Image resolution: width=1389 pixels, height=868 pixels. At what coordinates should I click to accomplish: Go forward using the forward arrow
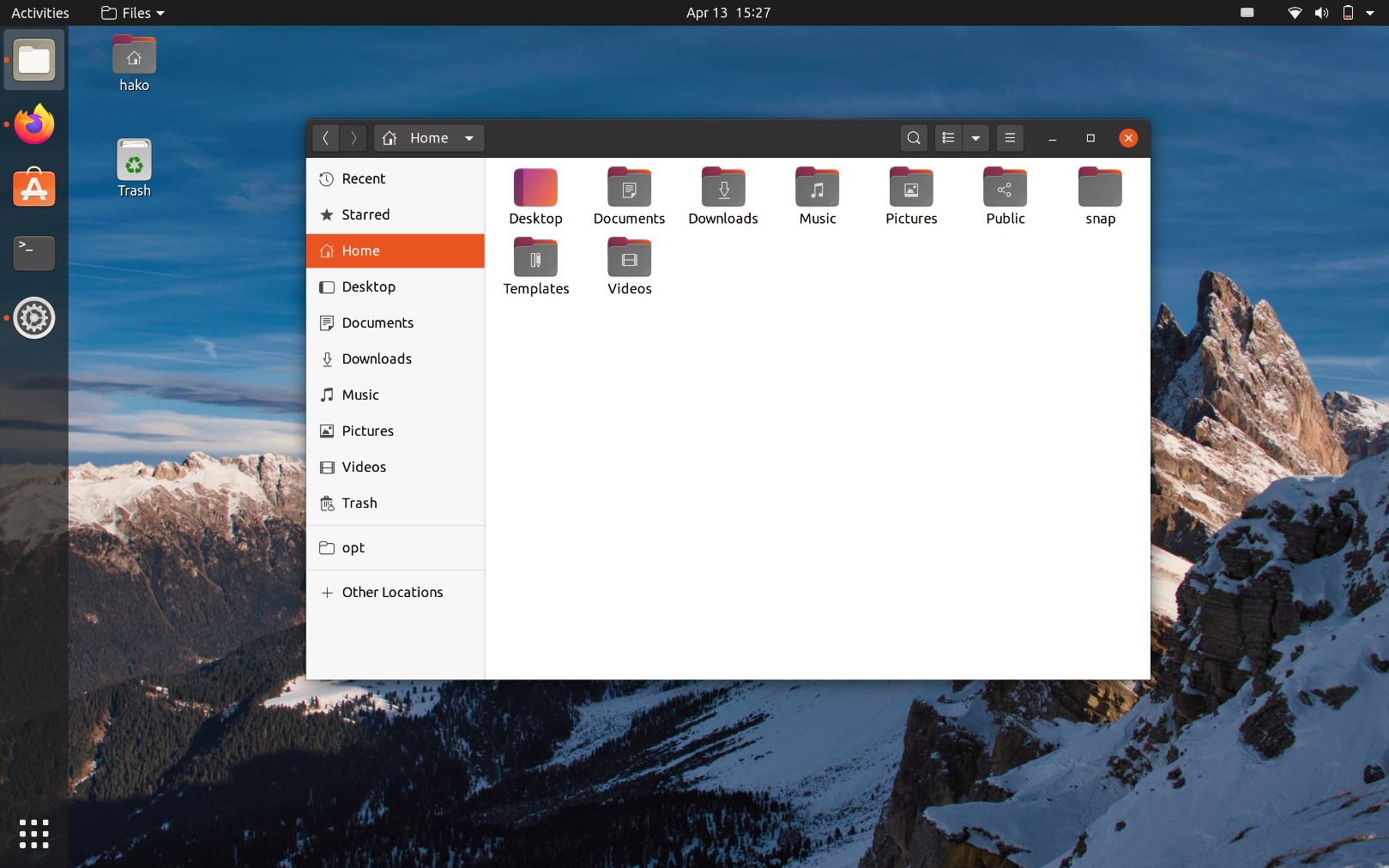click(353, 138)
